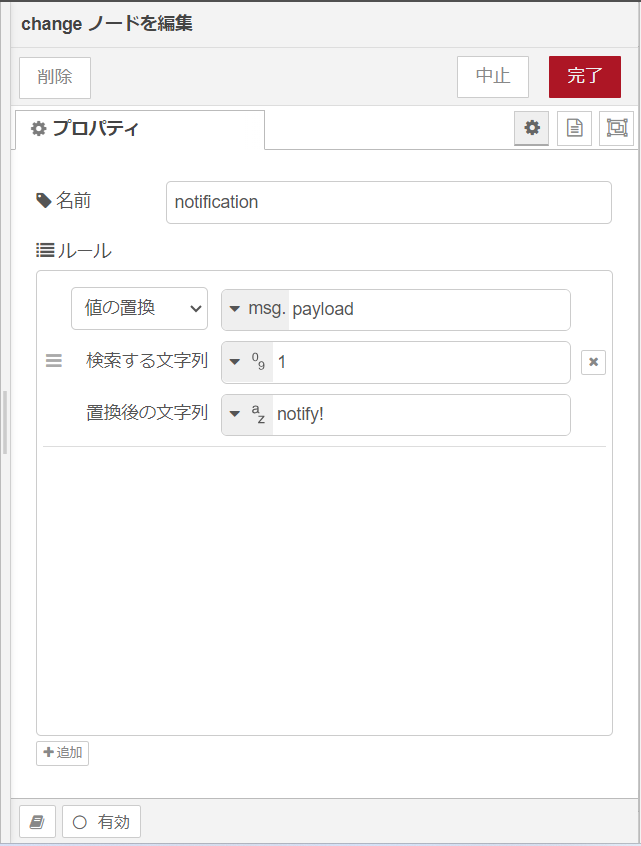Open string type dropdown for replacement value

click(248, 414)
